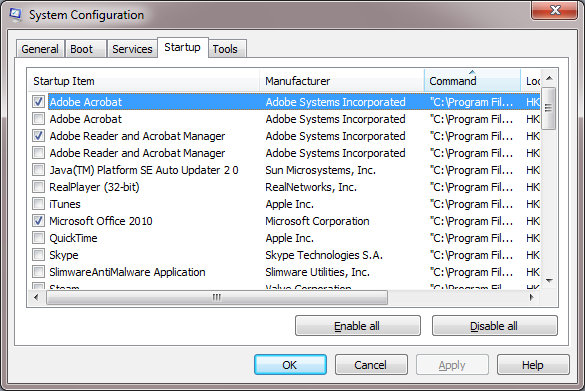
Task: Click 'Slimware Utilities, Inc.' manufacturer cell
Action: tap(317, 272)
